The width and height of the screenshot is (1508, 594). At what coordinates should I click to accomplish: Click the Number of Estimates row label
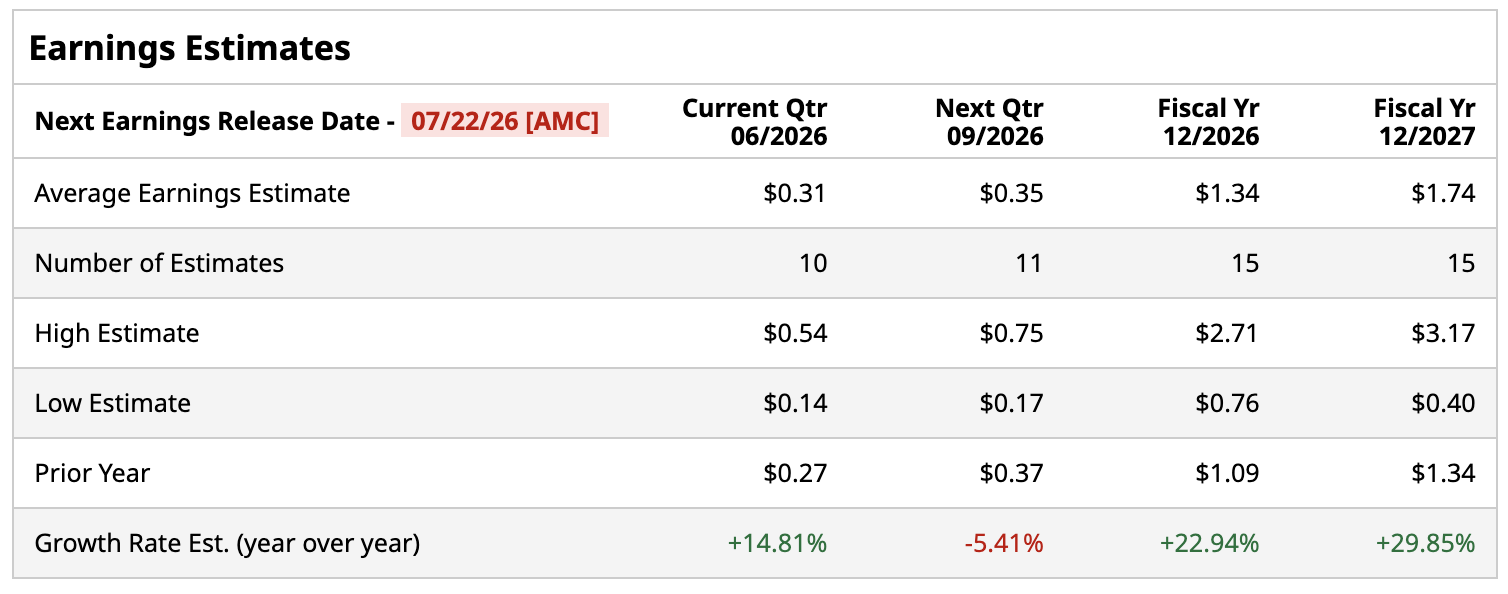pos(159,263)
